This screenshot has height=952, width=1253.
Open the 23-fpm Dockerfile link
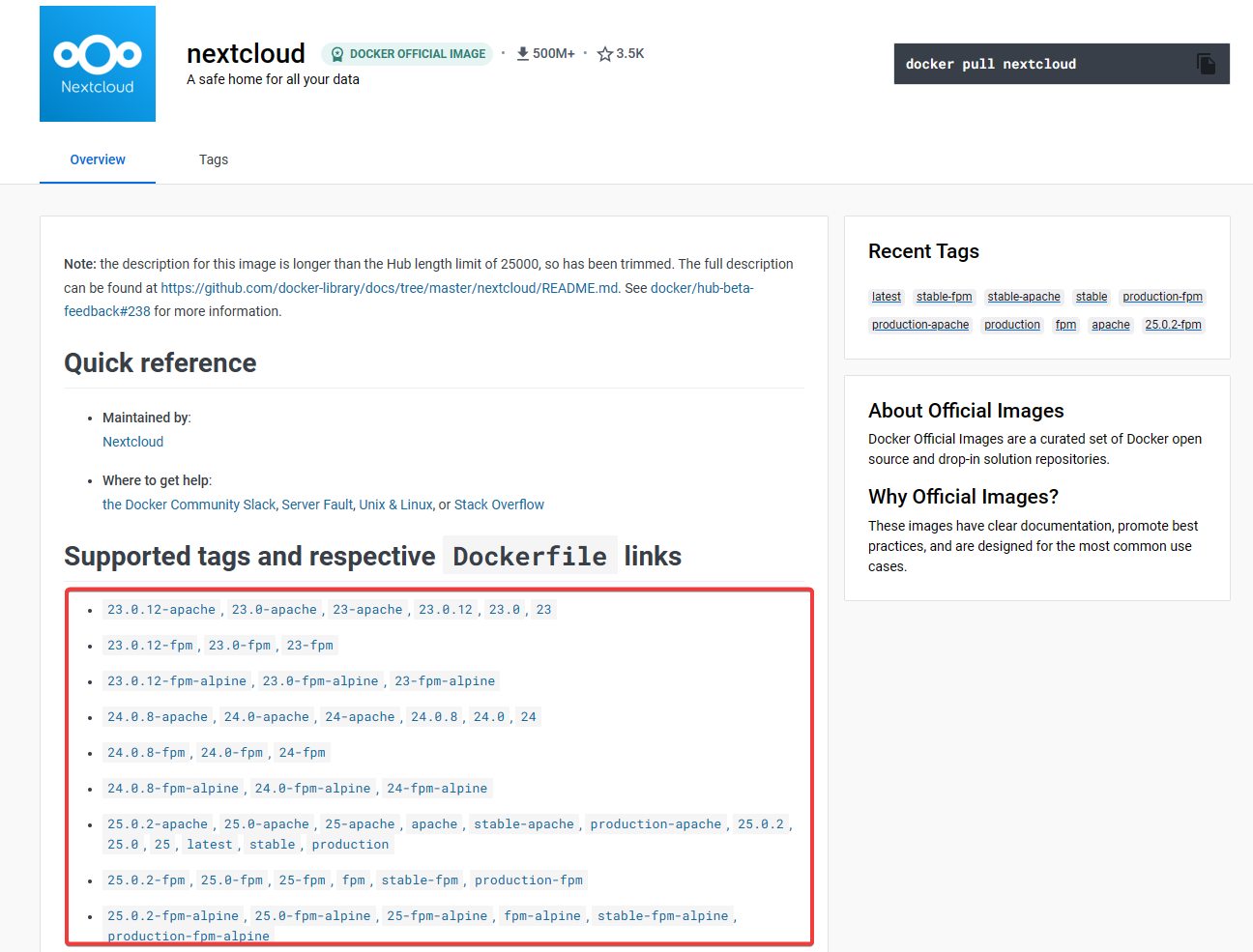309,646
